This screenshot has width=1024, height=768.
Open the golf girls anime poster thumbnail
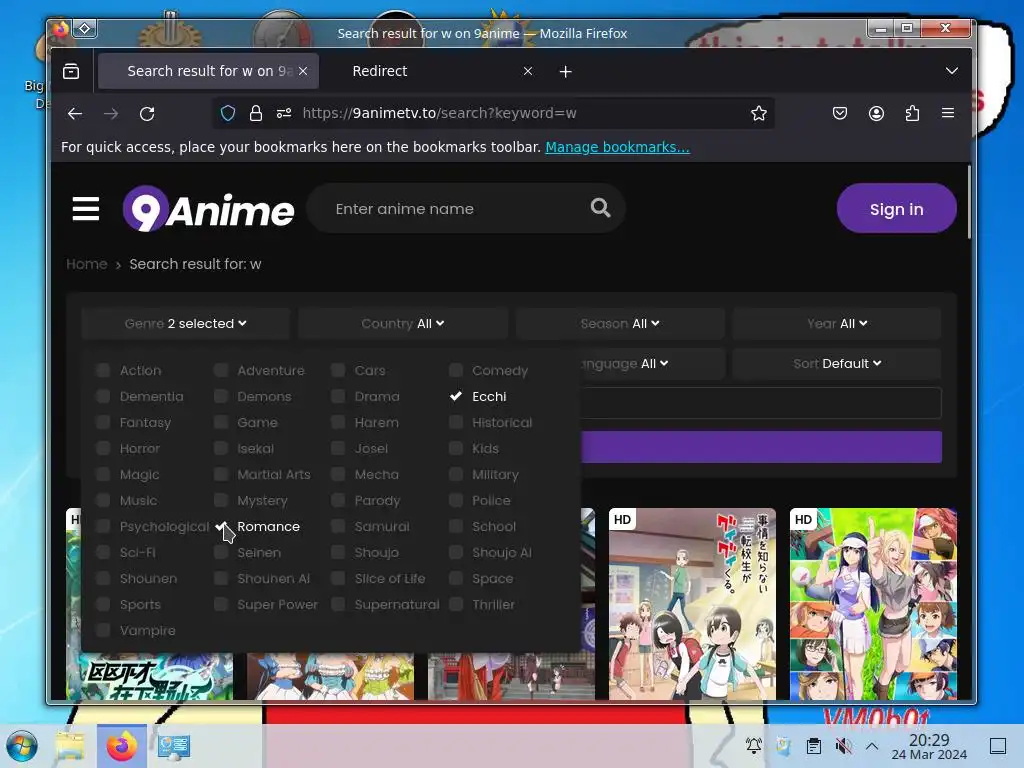[x=873, y=604]
